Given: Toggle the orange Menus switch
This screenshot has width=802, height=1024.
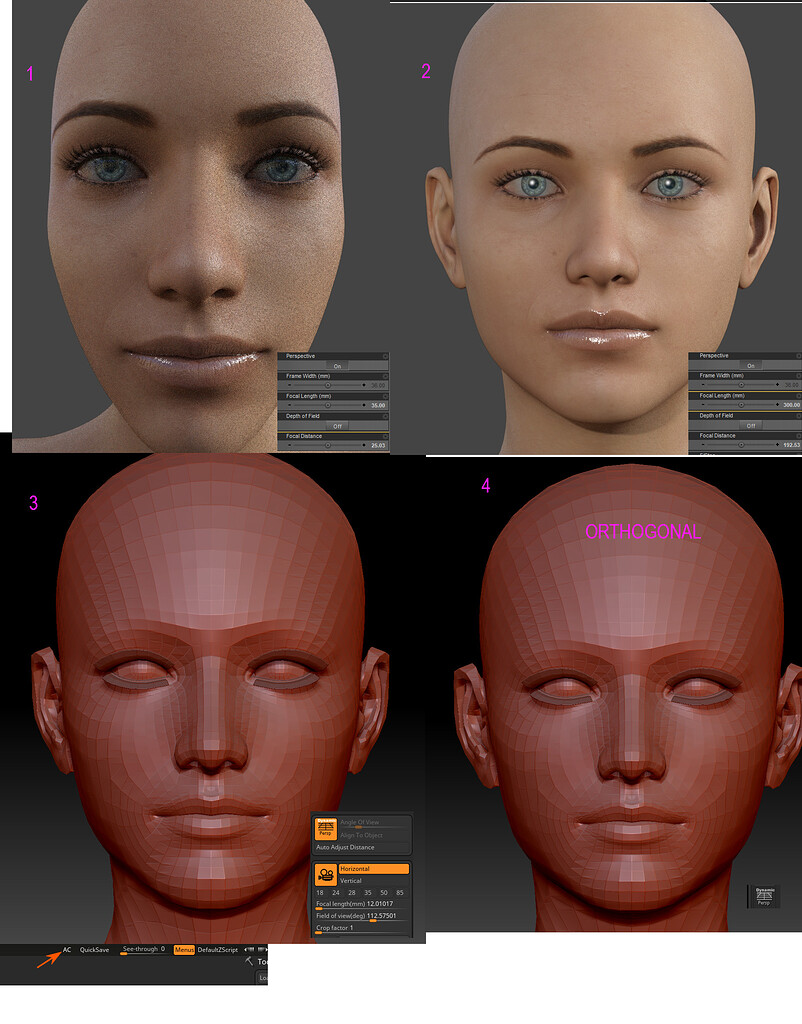Looking at the screenshot, I should 184,950.
